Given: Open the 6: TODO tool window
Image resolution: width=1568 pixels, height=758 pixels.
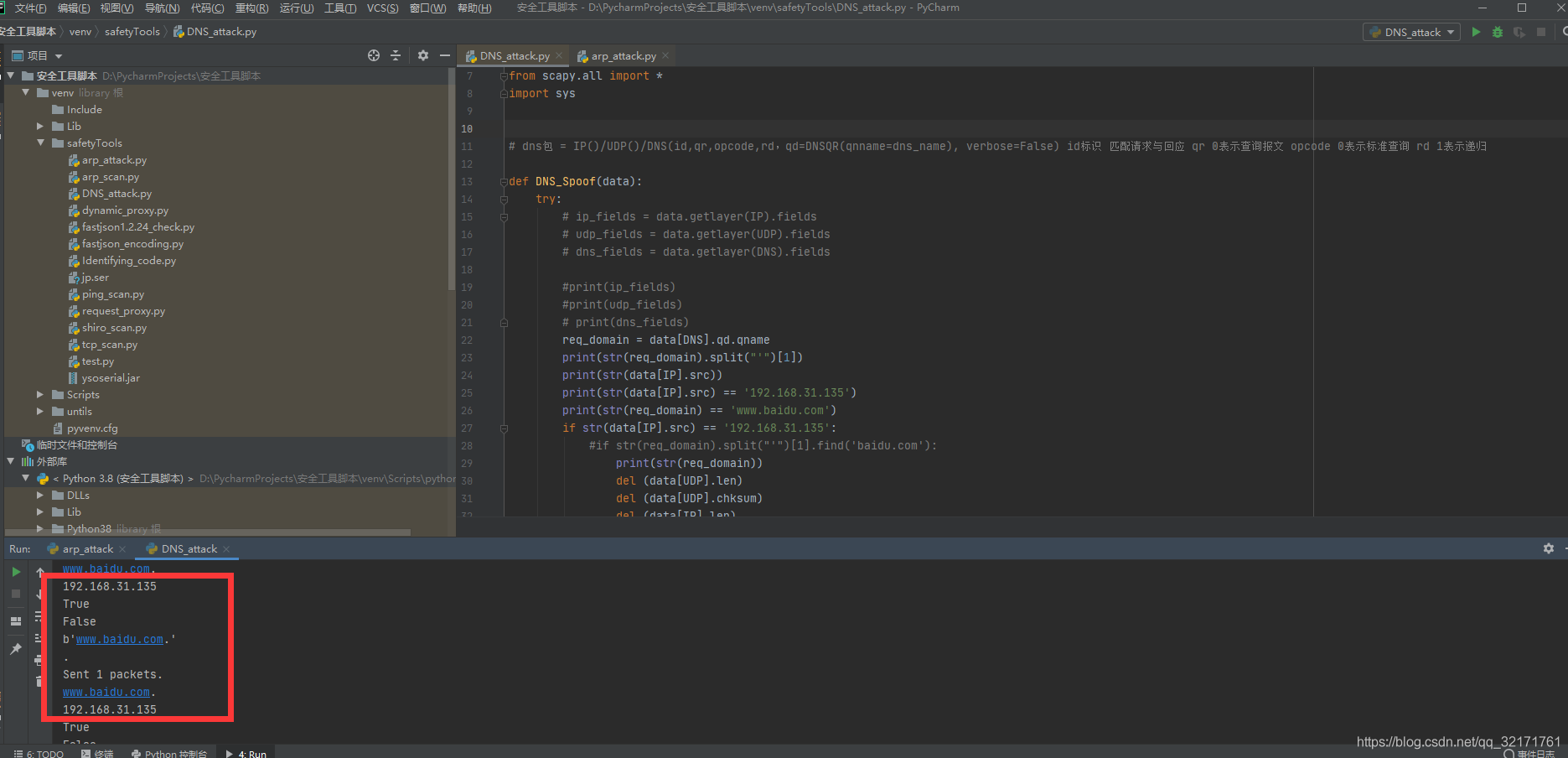Looking at the screenshot, I should pos(39,753).
